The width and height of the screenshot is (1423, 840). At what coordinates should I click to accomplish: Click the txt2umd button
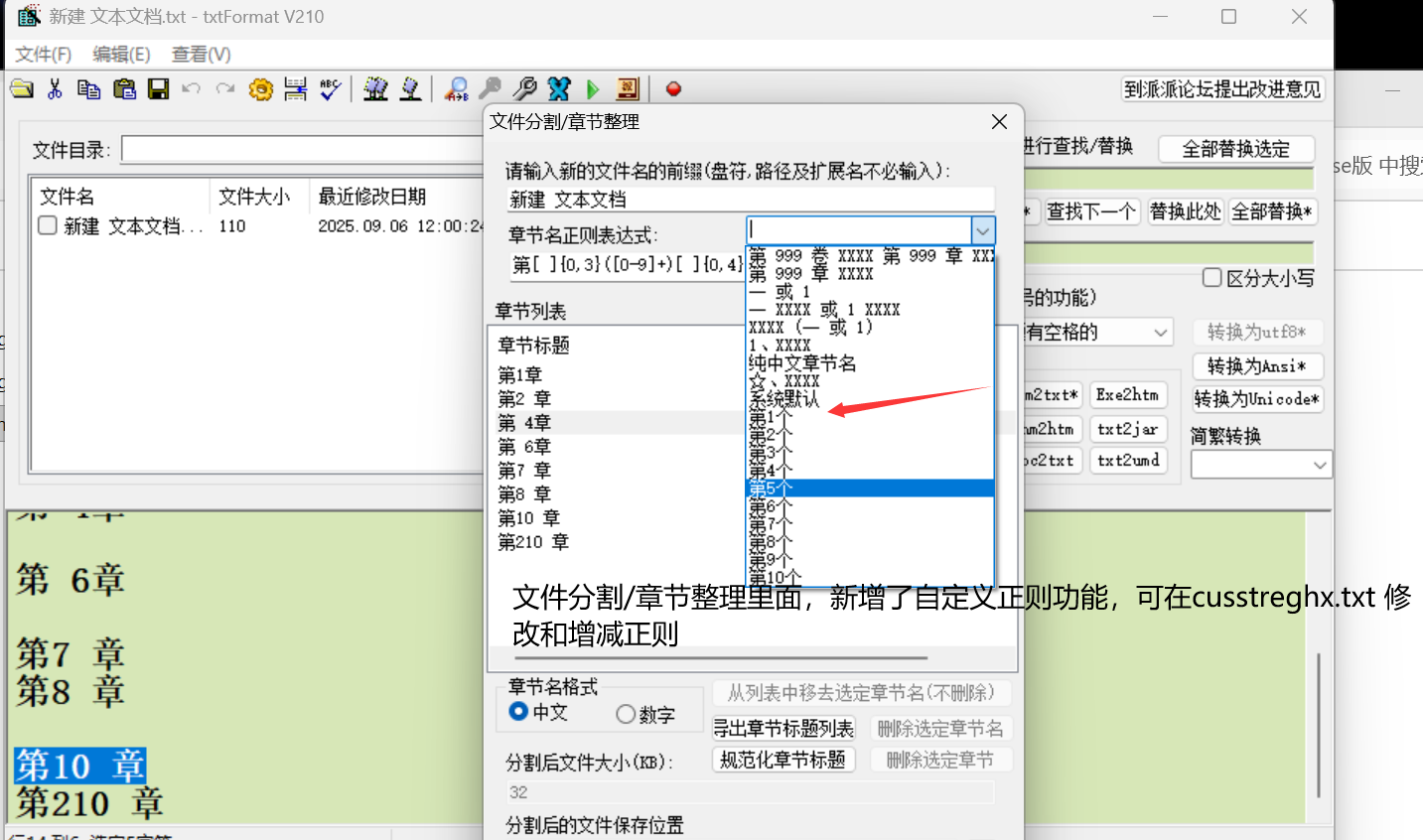[1127, 461]
